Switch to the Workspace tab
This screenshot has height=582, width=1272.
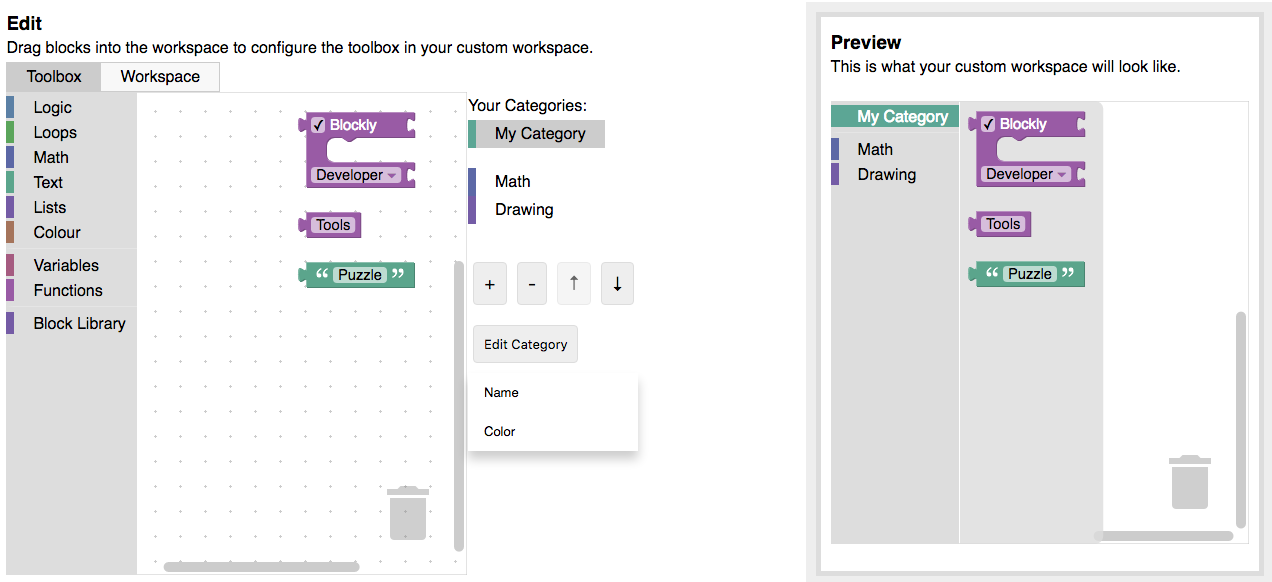click(x=159, y=76)
